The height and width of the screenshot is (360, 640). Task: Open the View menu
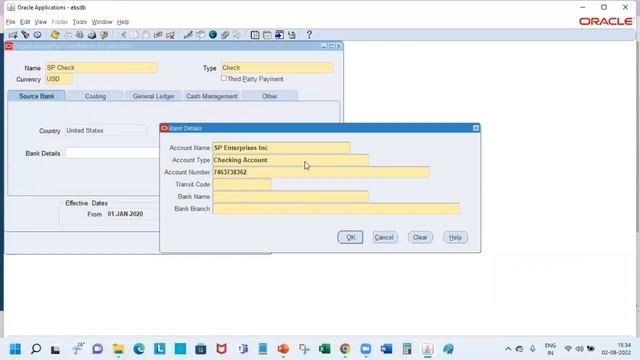[x=40, y=22]
